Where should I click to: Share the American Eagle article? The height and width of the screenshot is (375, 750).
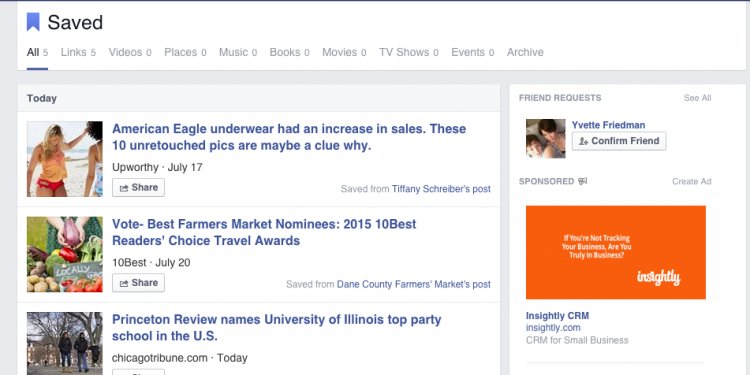(138, 188)
